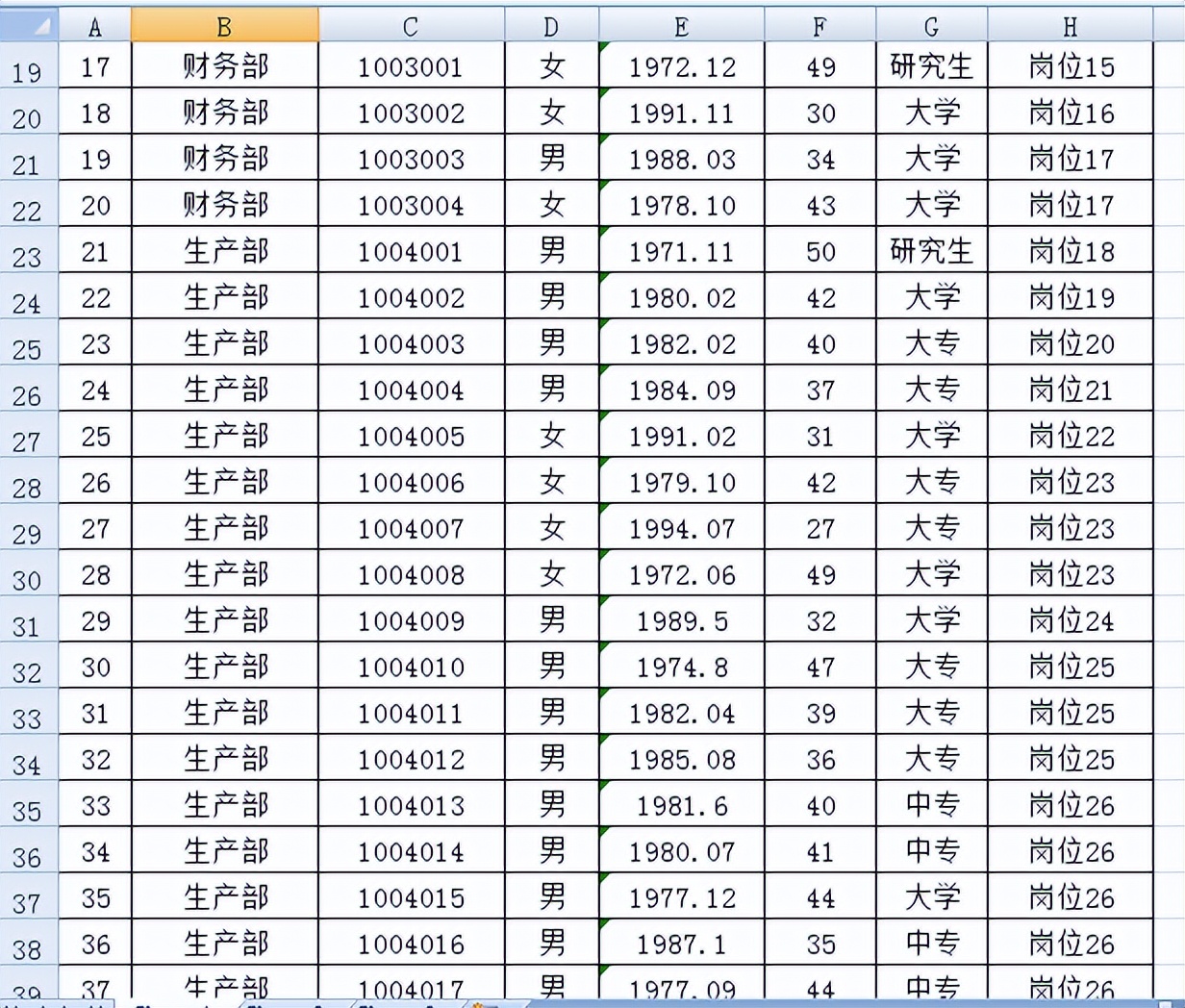Select row 25 header
Viewport: 1185px width, 1008px height.
[28, 345]
